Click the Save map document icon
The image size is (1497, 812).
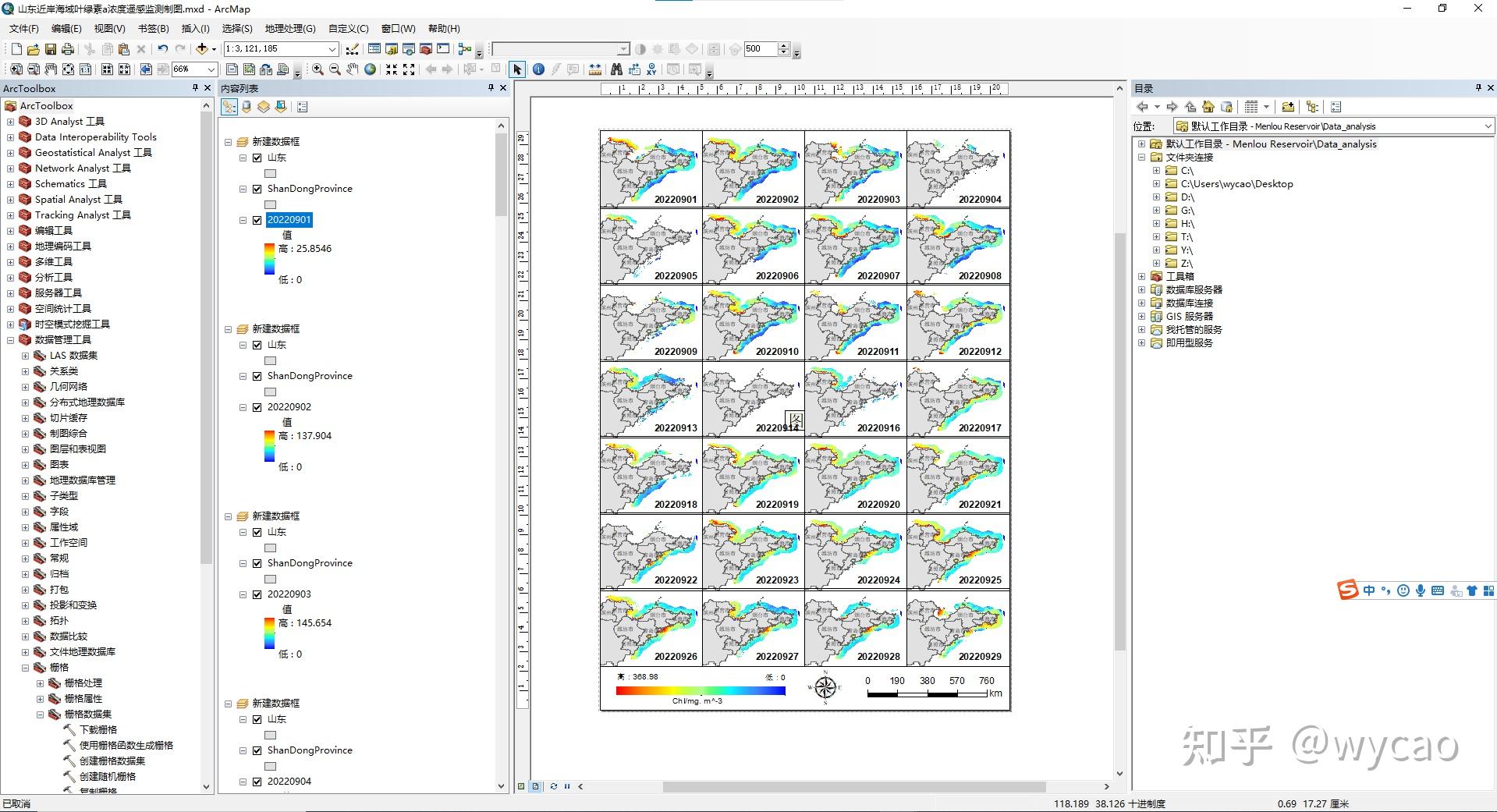tap(51, 48)
